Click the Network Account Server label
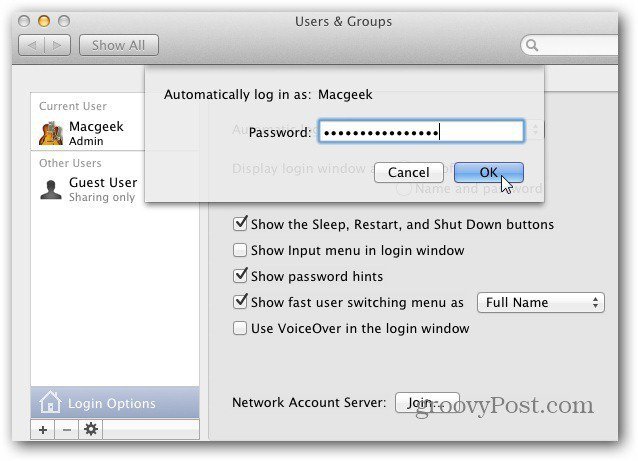 309,402
